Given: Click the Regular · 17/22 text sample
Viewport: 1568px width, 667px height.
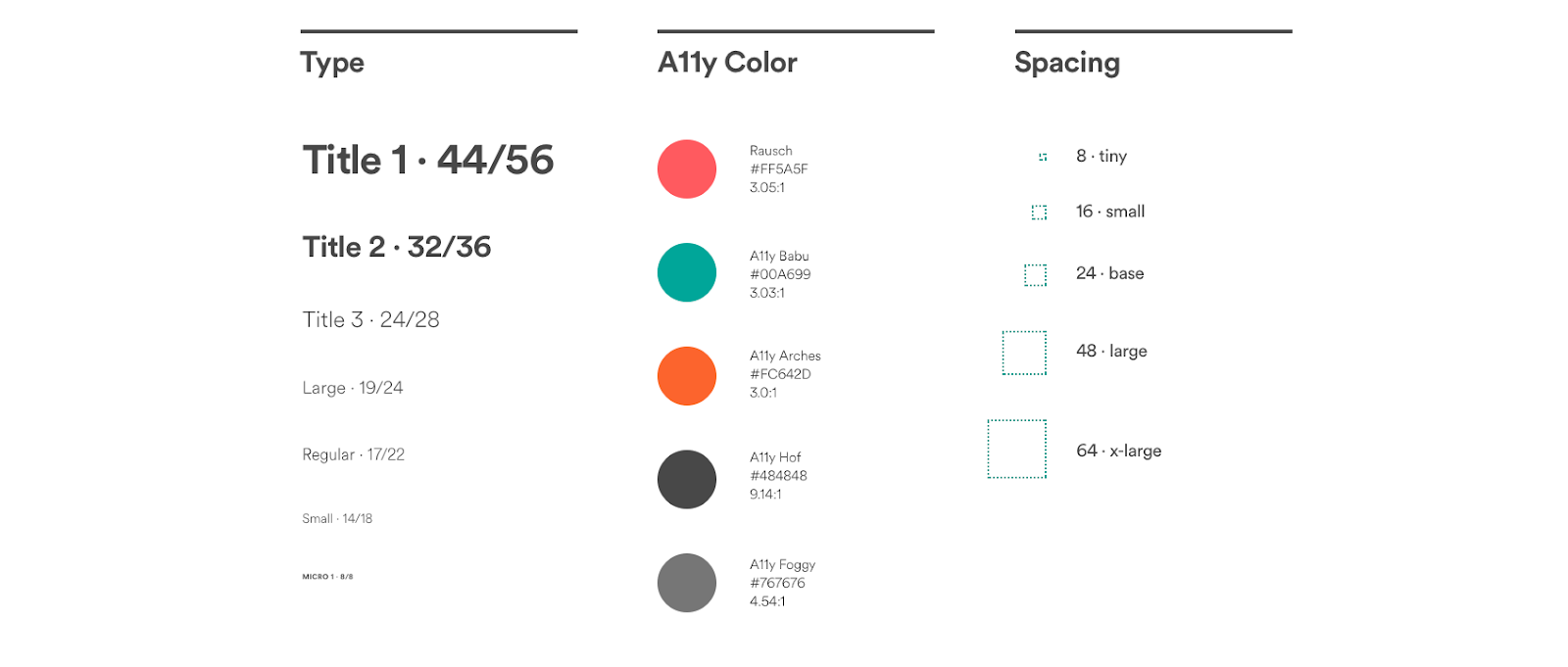Looking at the screenshot, I should click(353, 454).
